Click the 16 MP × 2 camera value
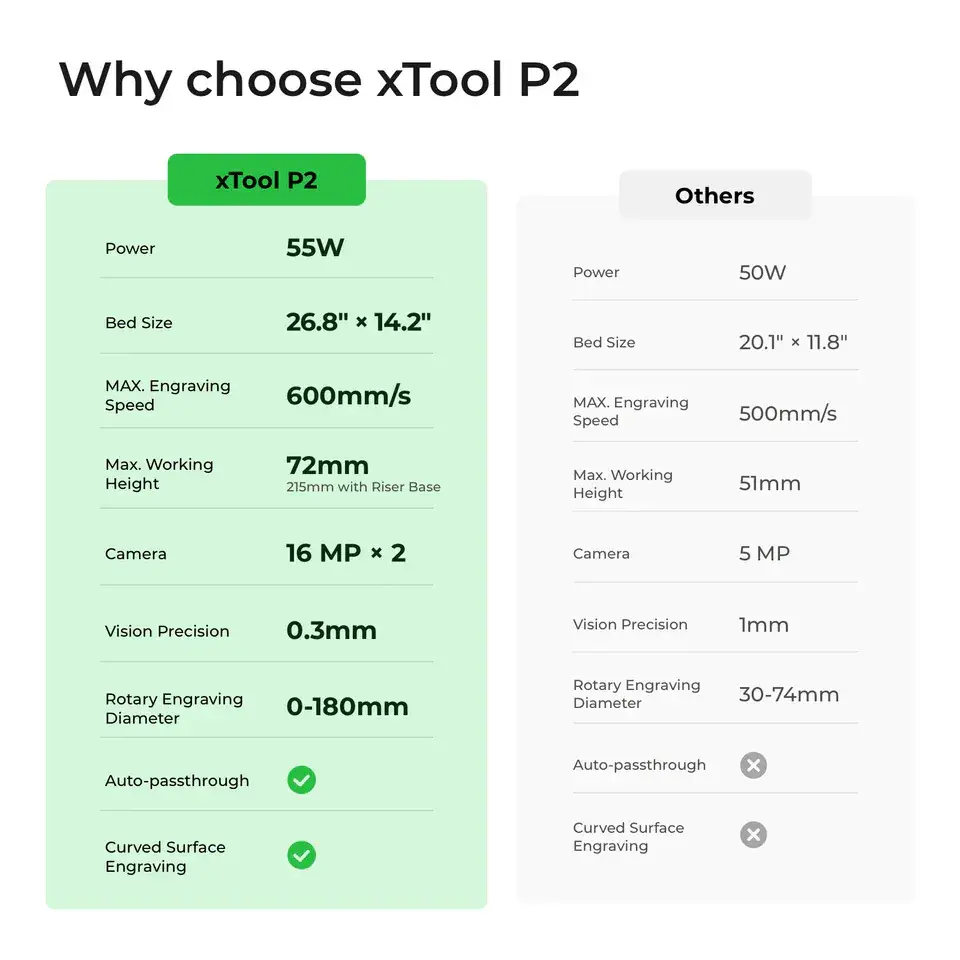Screen dimensions: 960x960 346,553
